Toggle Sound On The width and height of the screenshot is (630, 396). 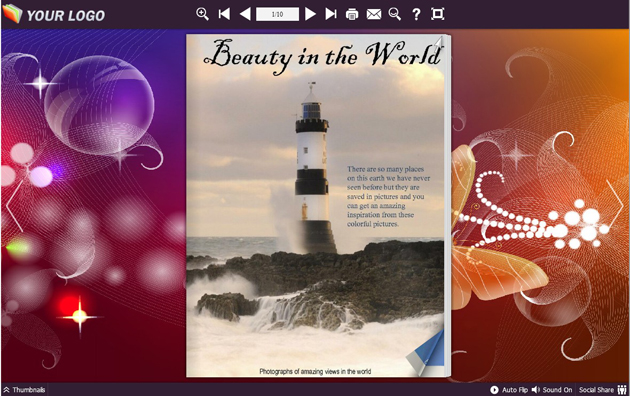point(552,390)
